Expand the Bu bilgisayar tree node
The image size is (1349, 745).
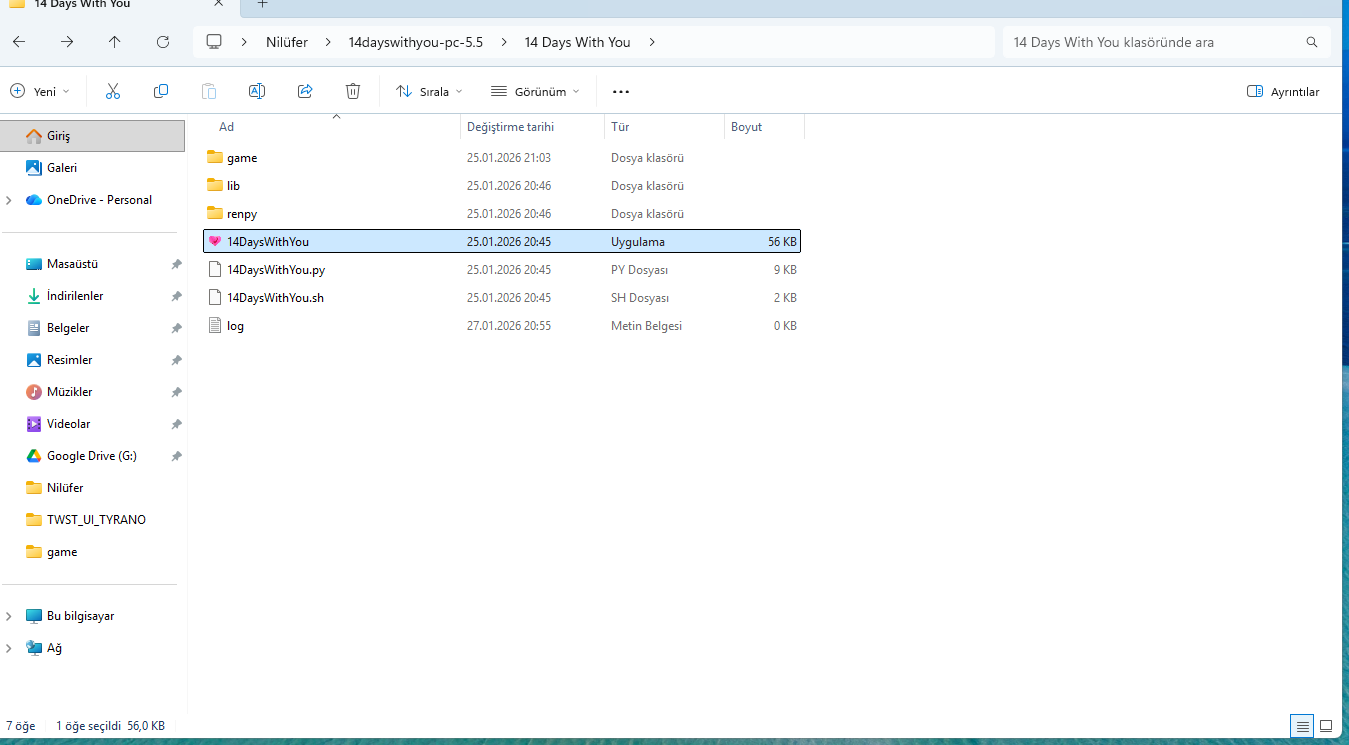(x=9, y=616)
